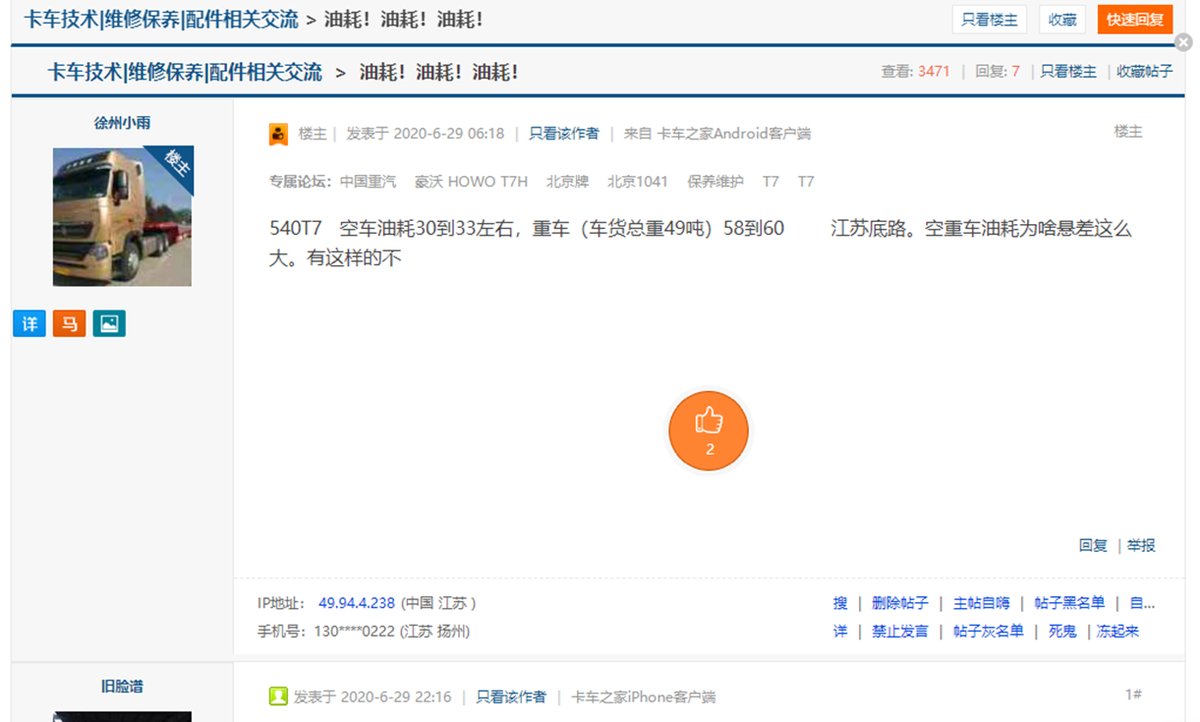Click the phone number 130****0222
The height and width of the screenshot is (722, 1200).
click(355, 631)
